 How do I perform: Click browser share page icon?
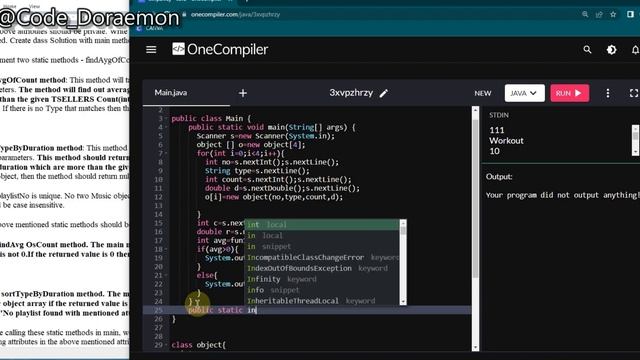(599, 14)
